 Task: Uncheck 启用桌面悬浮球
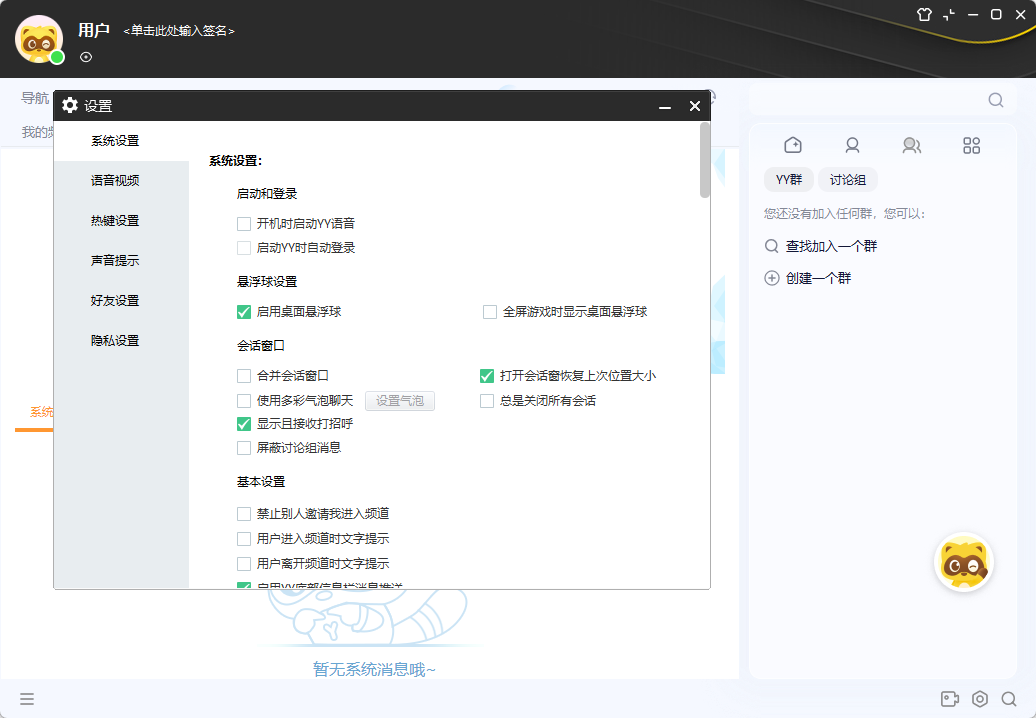click(244, 312)
